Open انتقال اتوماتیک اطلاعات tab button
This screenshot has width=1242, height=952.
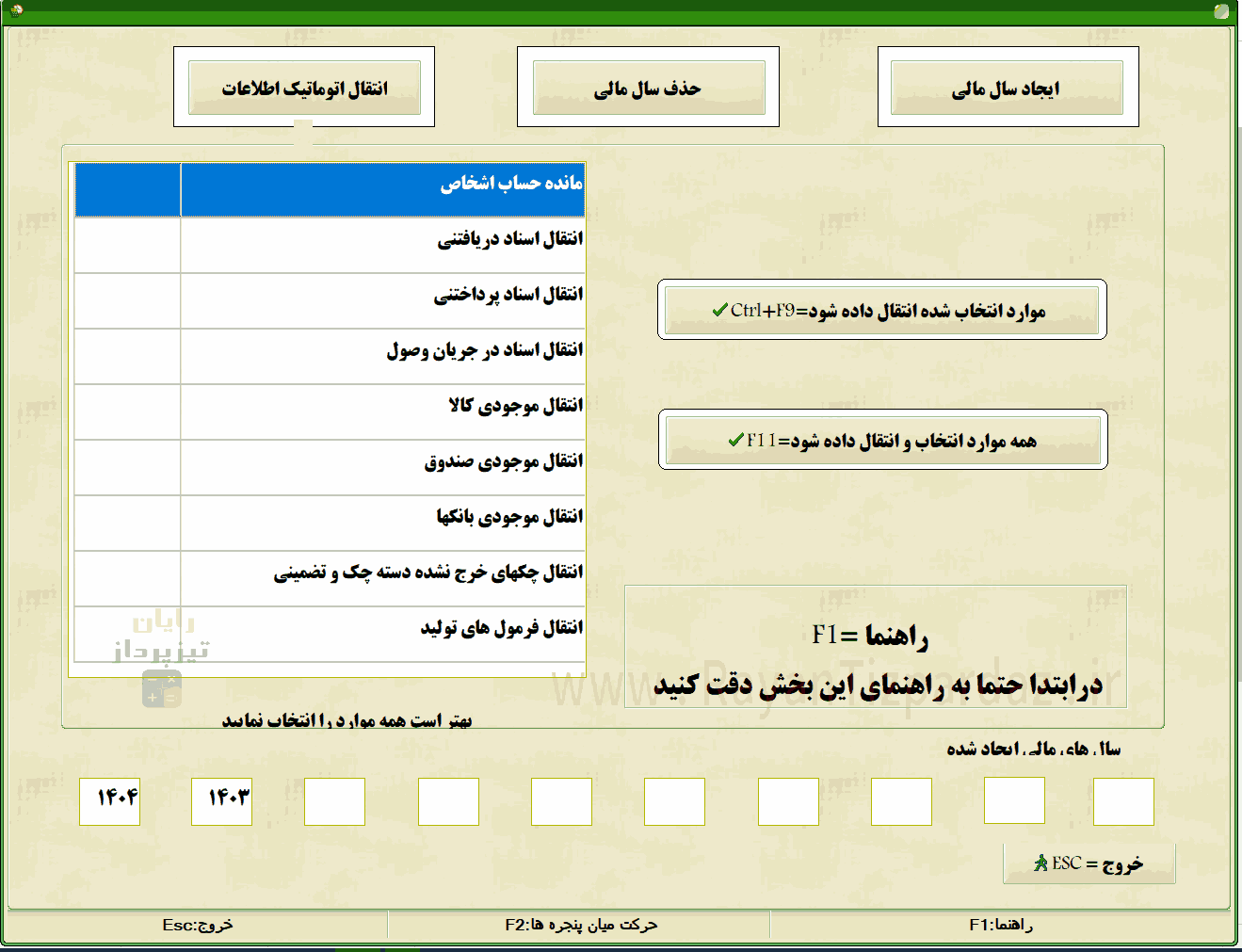[x=304, y=88]
